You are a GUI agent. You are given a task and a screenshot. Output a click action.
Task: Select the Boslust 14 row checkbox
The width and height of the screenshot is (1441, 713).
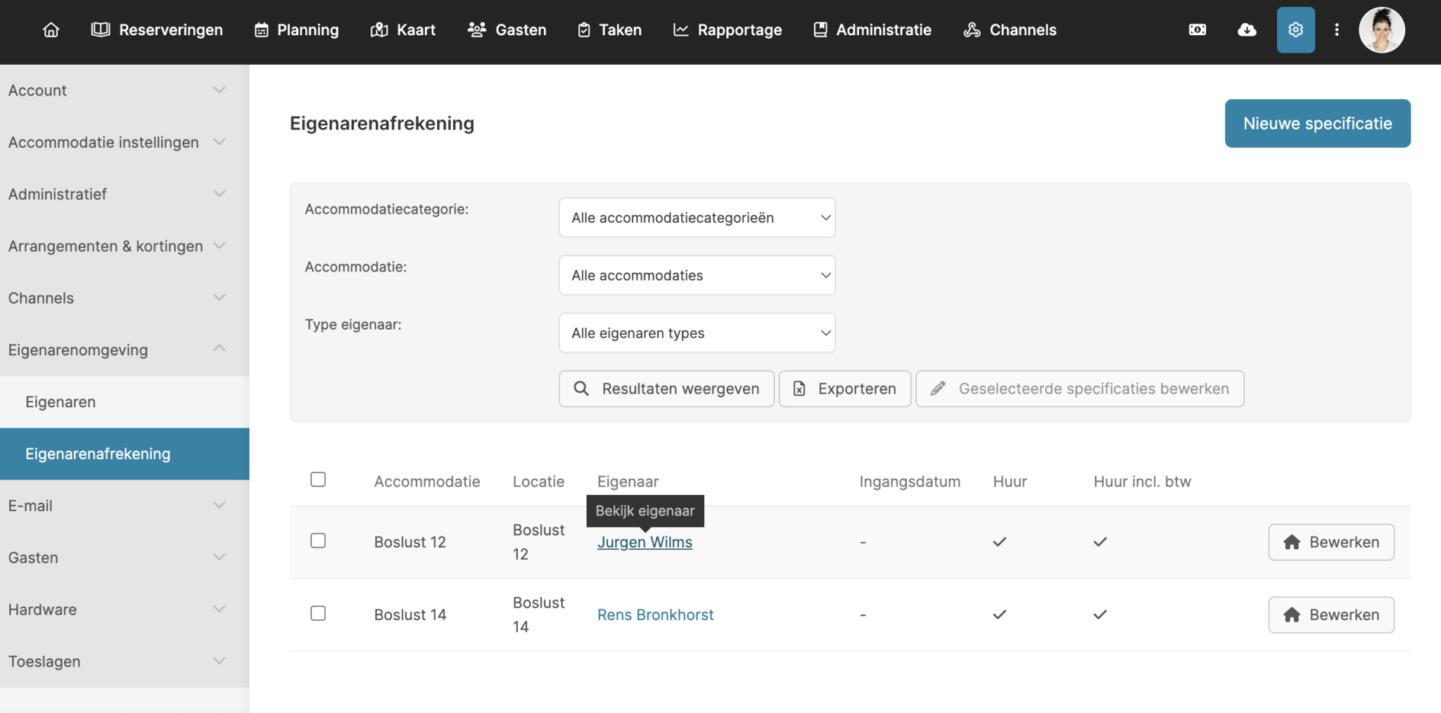[x=318, y=614]
